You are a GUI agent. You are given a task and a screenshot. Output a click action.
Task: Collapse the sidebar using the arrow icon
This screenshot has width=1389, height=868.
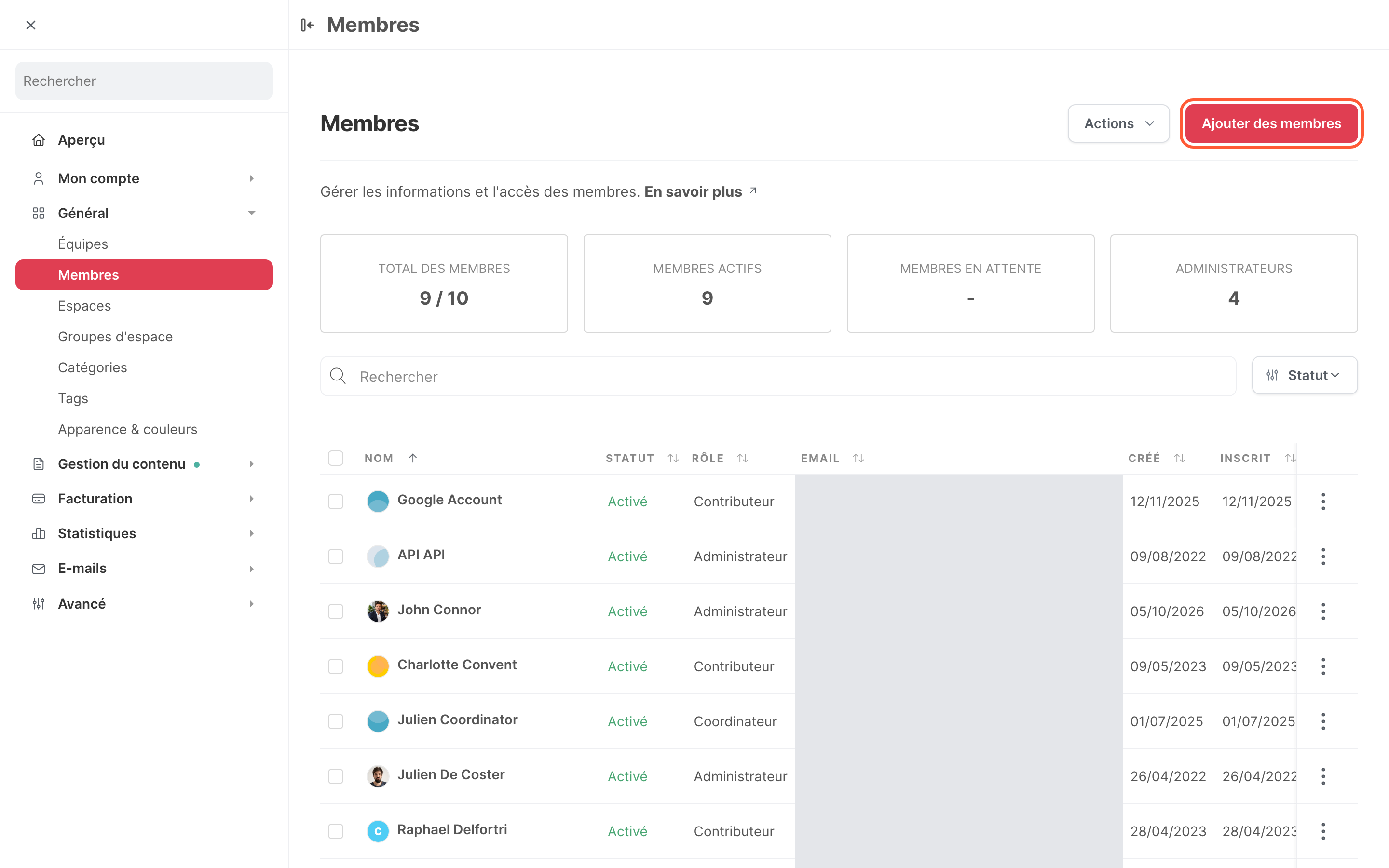coord(308,25)
